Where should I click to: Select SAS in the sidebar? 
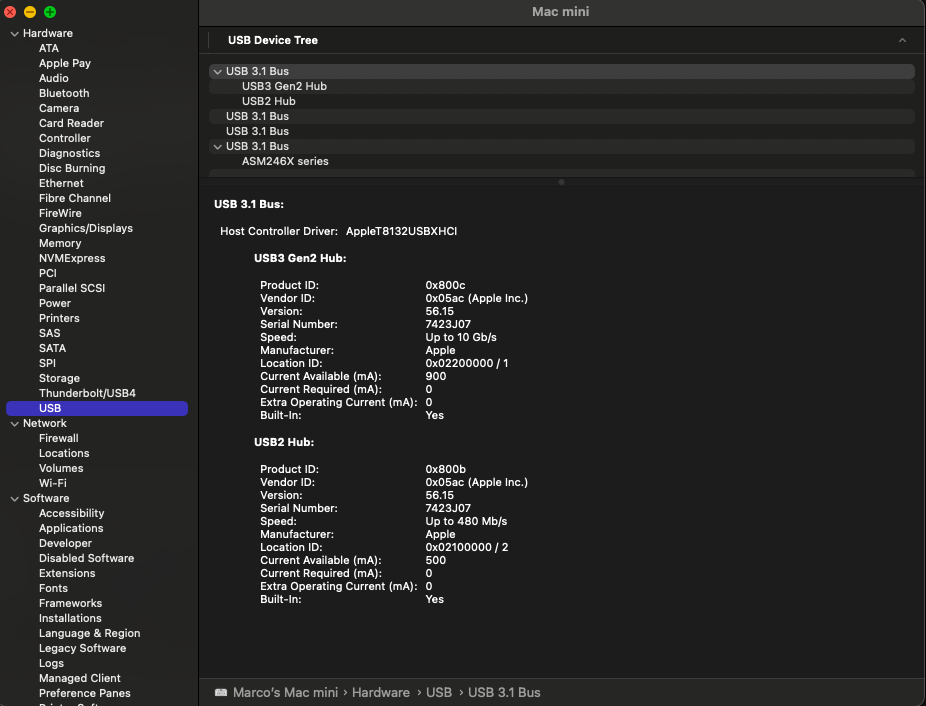click(50, 333)
